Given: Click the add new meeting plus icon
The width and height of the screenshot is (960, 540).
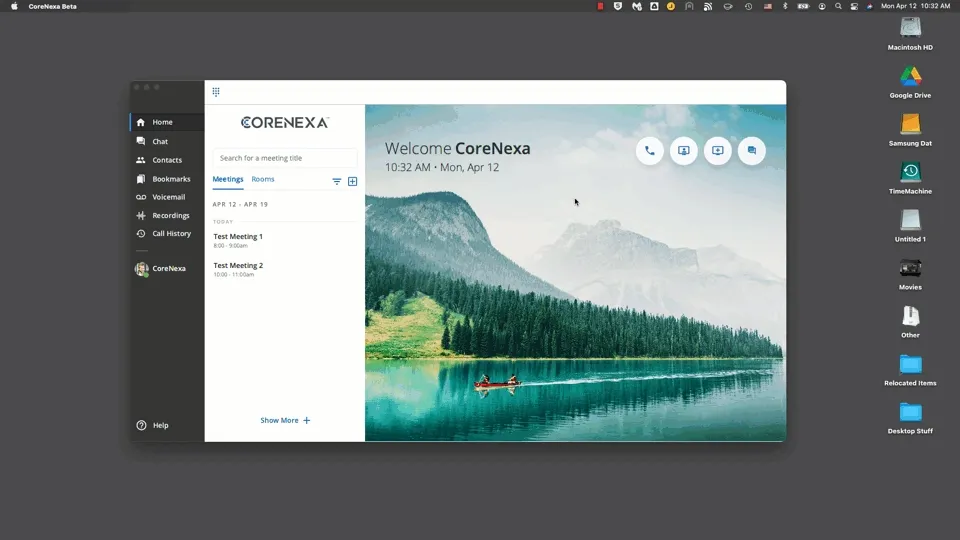Looking at the screenshot, I should 353,181.
